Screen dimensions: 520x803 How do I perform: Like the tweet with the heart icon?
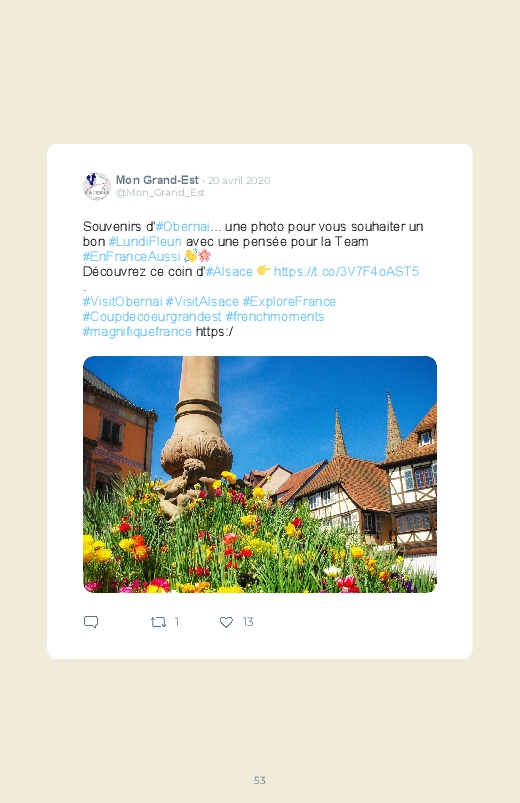point(226,622)
